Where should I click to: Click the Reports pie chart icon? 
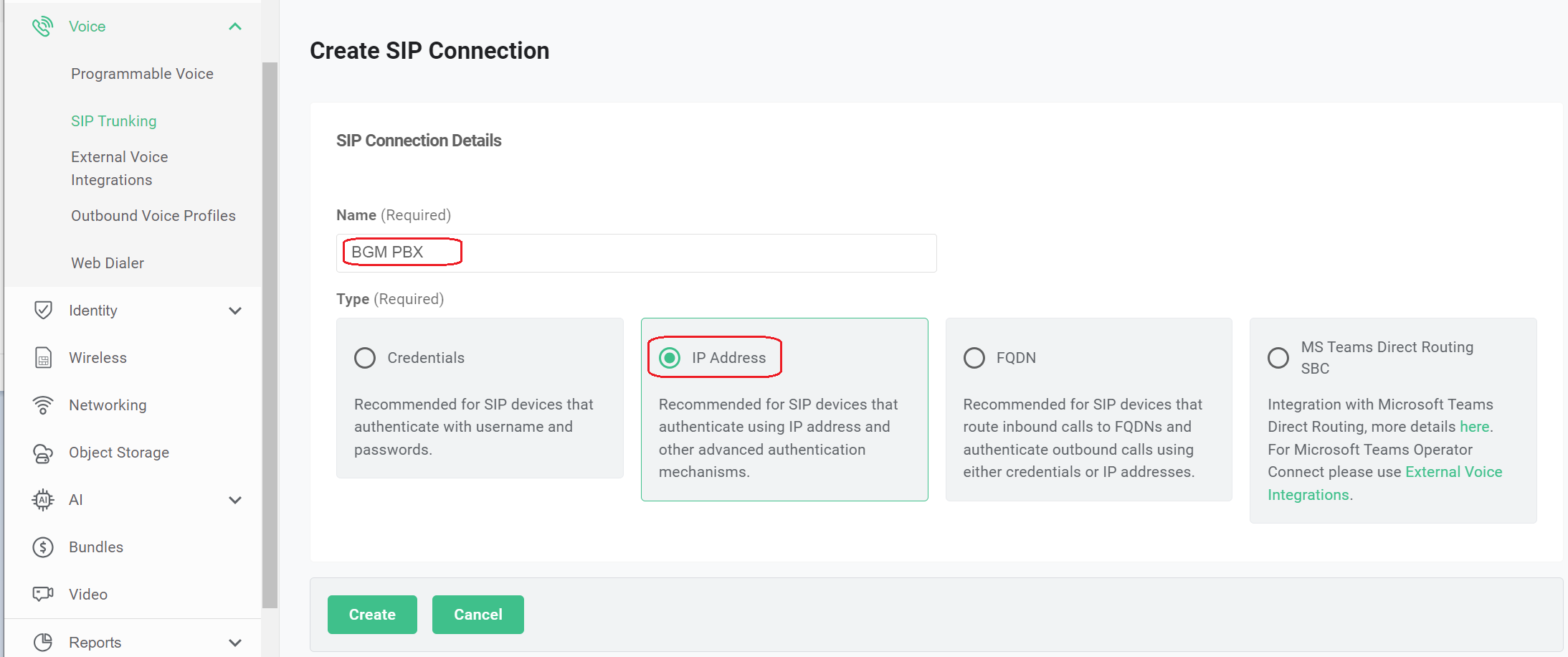pos(43,642)
